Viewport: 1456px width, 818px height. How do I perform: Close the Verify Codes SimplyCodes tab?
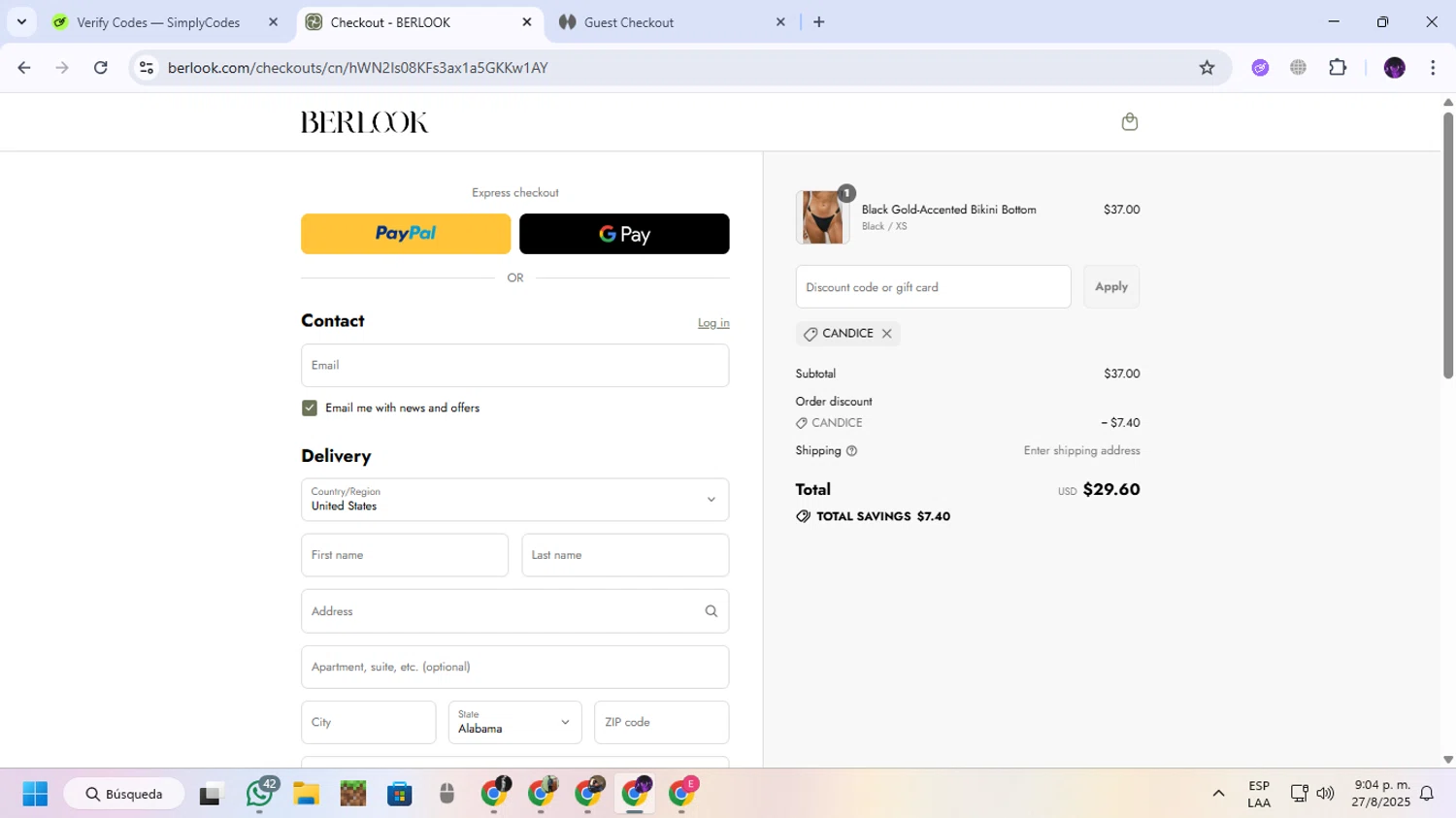[273, 22]
